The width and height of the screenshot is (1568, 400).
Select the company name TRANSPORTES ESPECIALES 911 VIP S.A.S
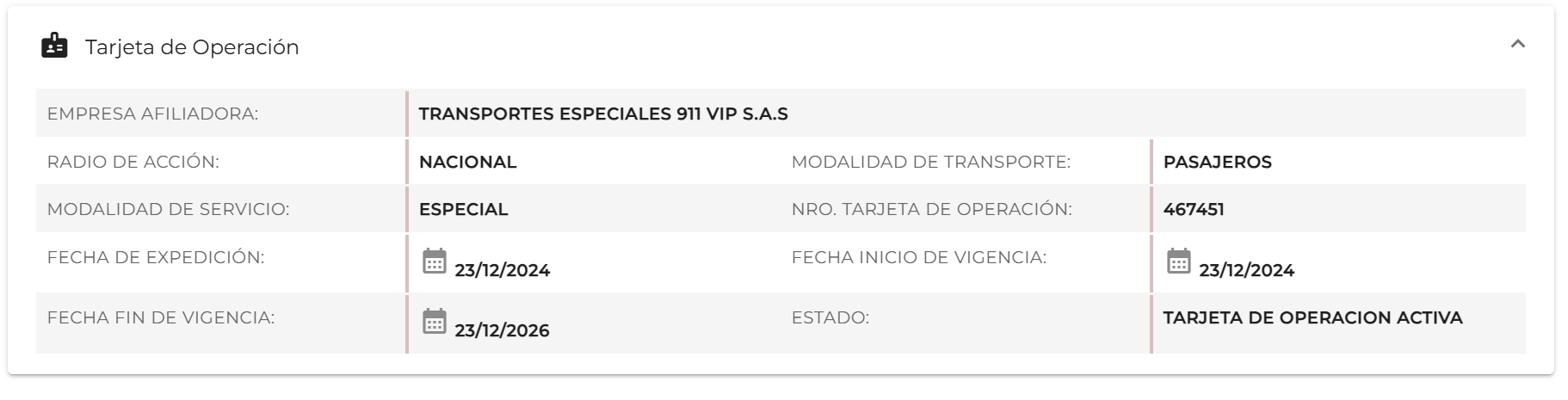tap(603, 114)
